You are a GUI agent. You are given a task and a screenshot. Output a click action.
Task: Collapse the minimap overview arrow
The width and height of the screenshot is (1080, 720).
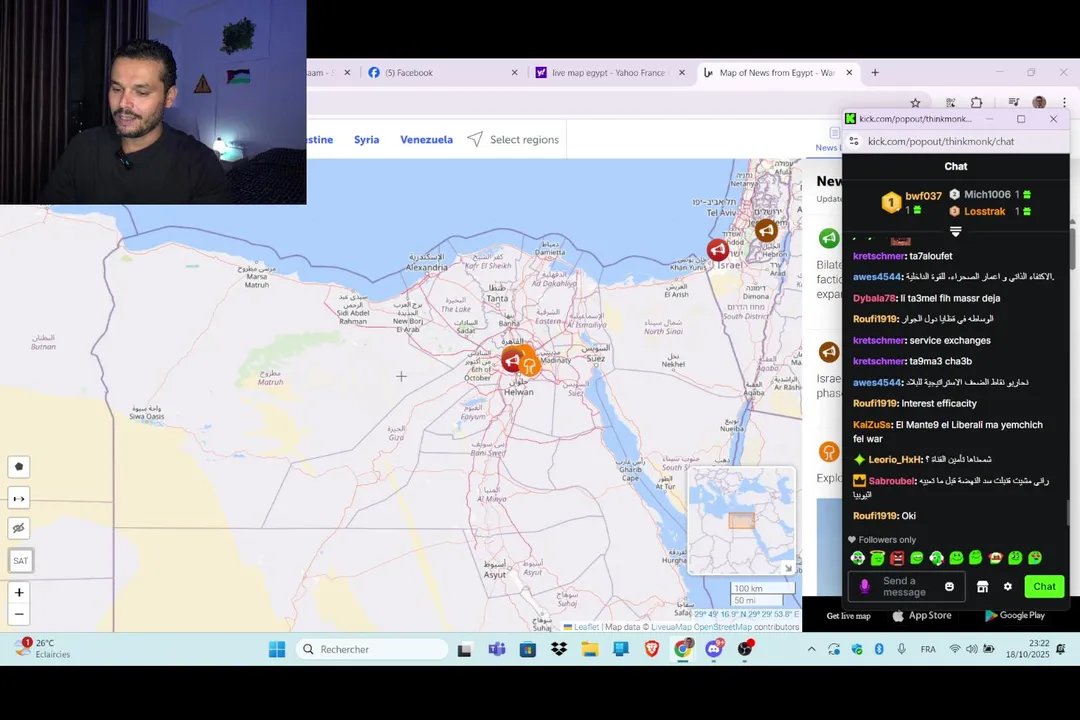(789, 568)
